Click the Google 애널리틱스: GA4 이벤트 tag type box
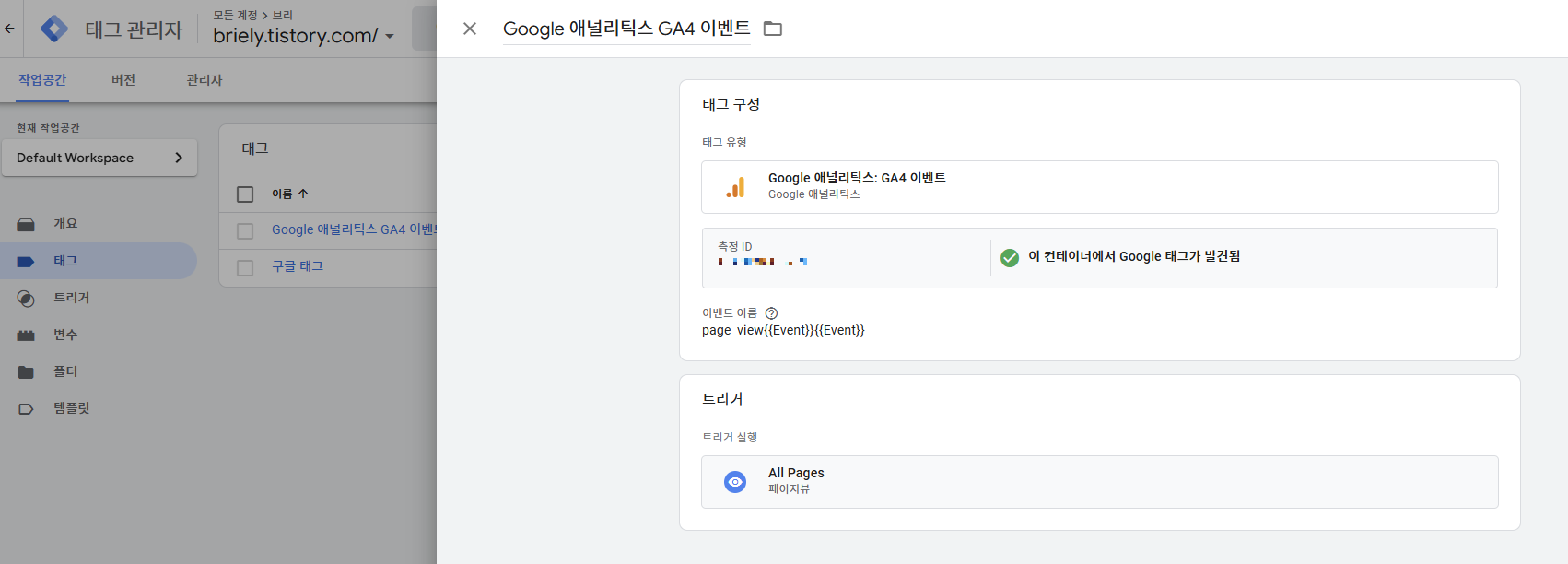The height and width of the screenshot is (564, 1568). pyautogui.click(x=1100, y=187)
